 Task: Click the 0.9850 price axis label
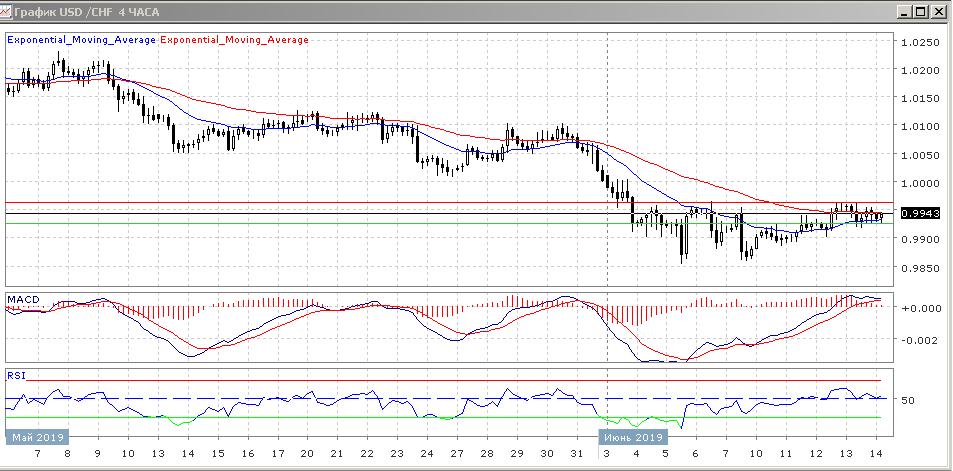pyautogui.click(x=919, y=268)
